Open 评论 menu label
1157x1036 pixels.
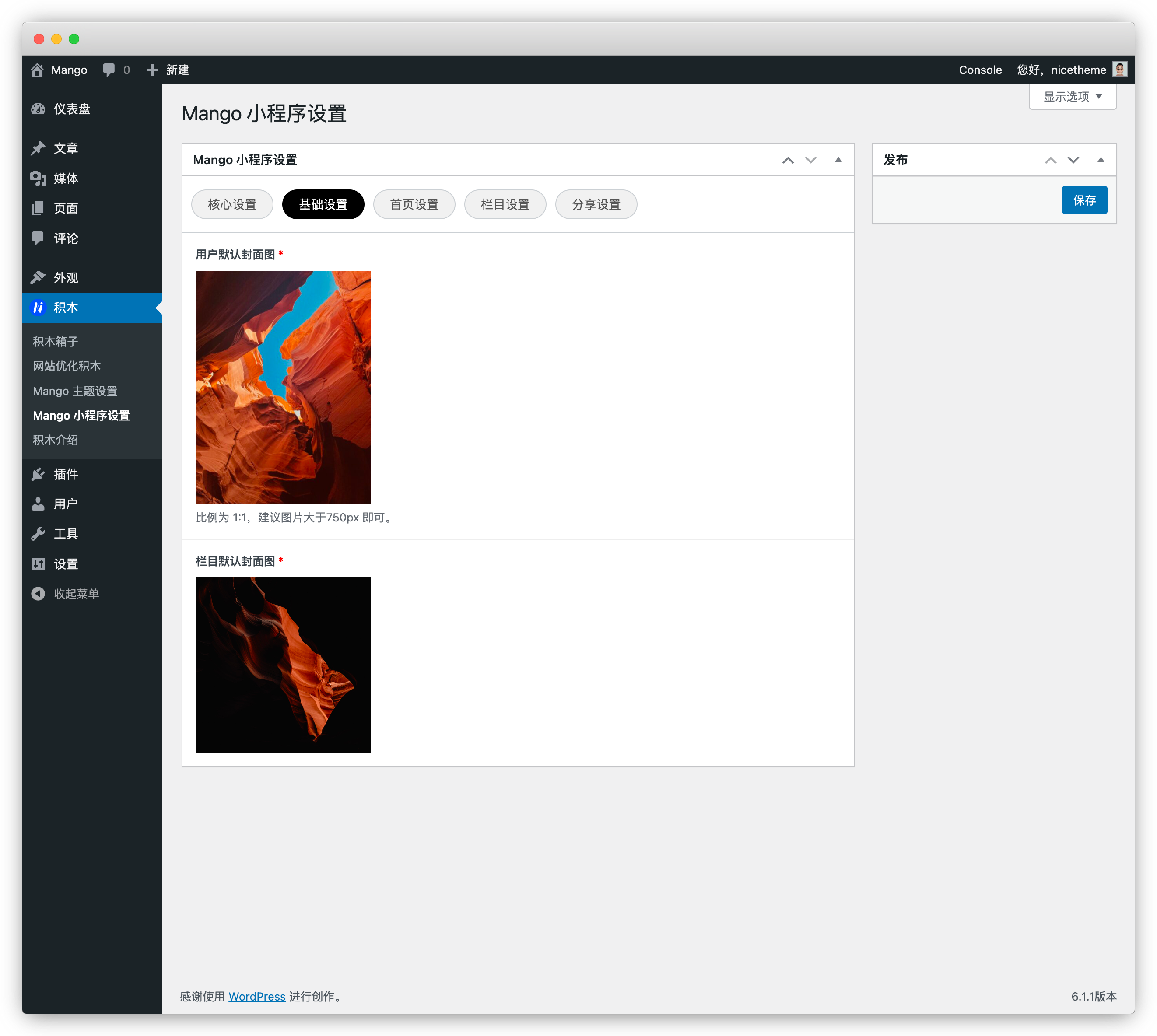pos(66,238)
